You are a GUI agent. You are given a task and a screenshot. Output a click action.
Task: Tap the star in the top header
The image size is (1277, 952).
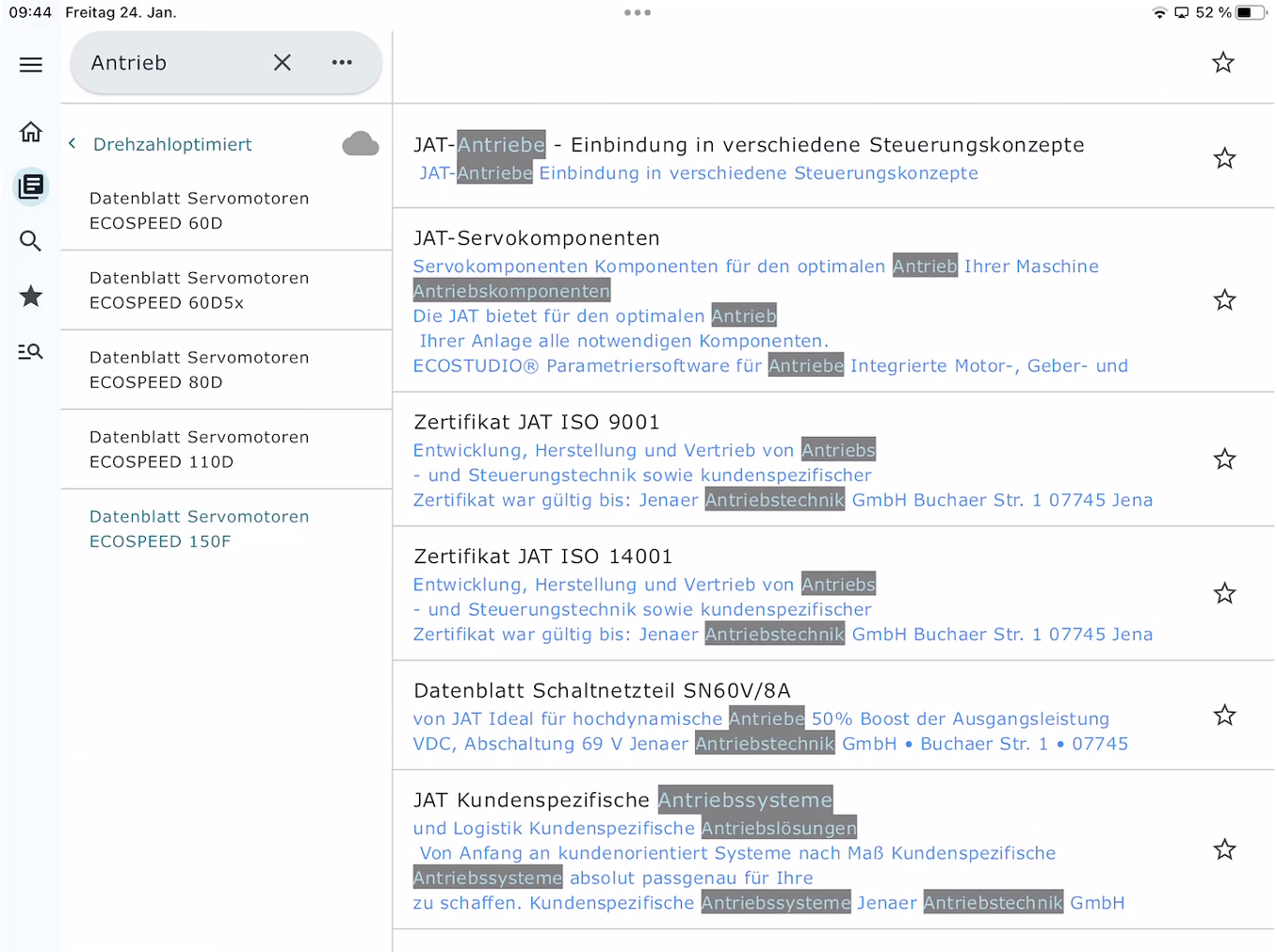[x=1223, y=62]
